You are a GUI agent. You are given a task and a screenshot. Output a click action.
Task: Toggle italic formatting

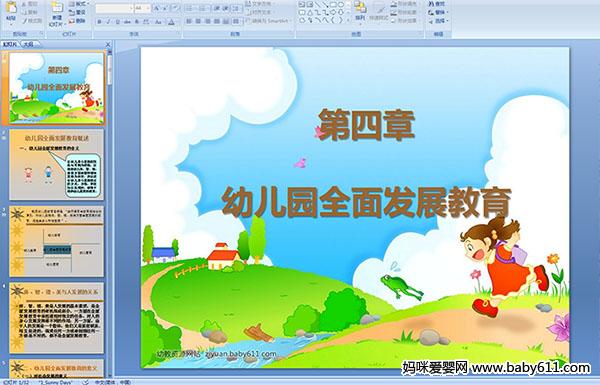pyautogui.click(x=108, y=22)
